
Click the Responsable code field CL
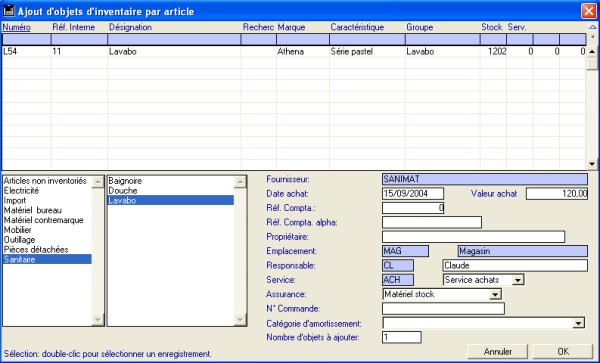click(398, 265)
